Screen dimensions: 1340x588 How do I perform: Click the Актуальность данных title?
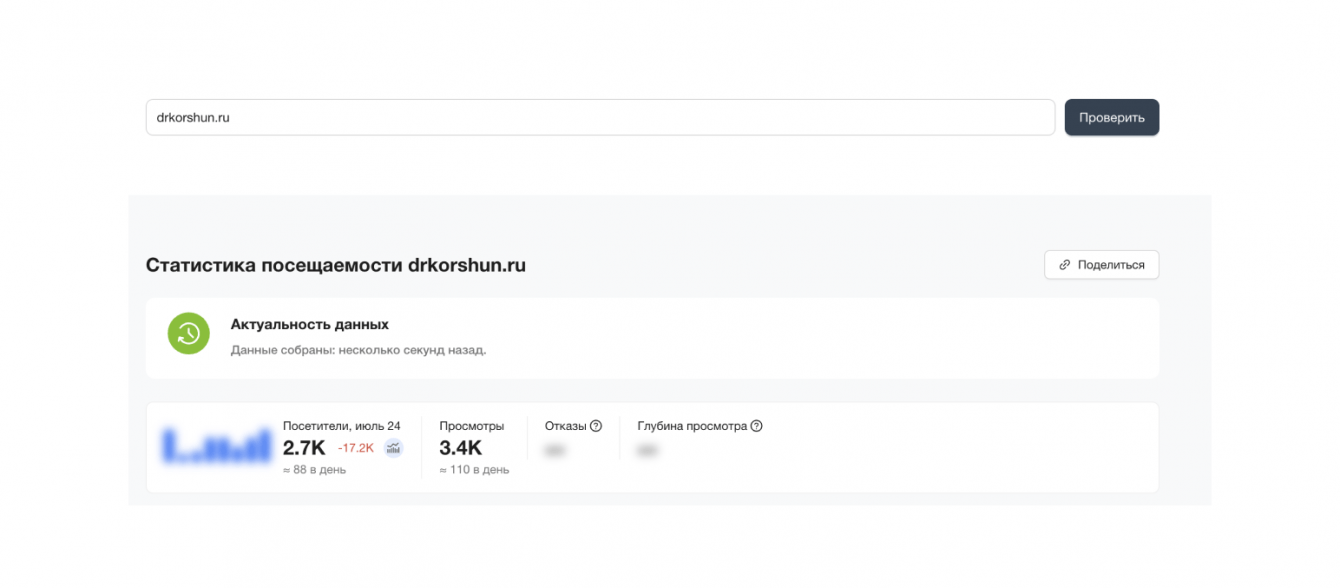coord(310,325)
